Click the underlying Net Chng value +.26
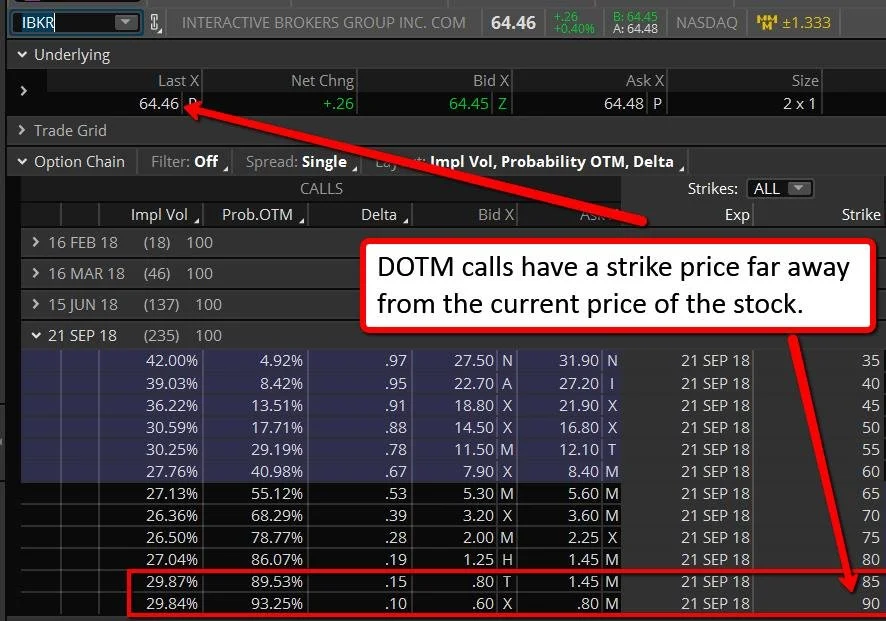Screen dimensions: 886x621 pyautogui.click(x=338, y=104)
